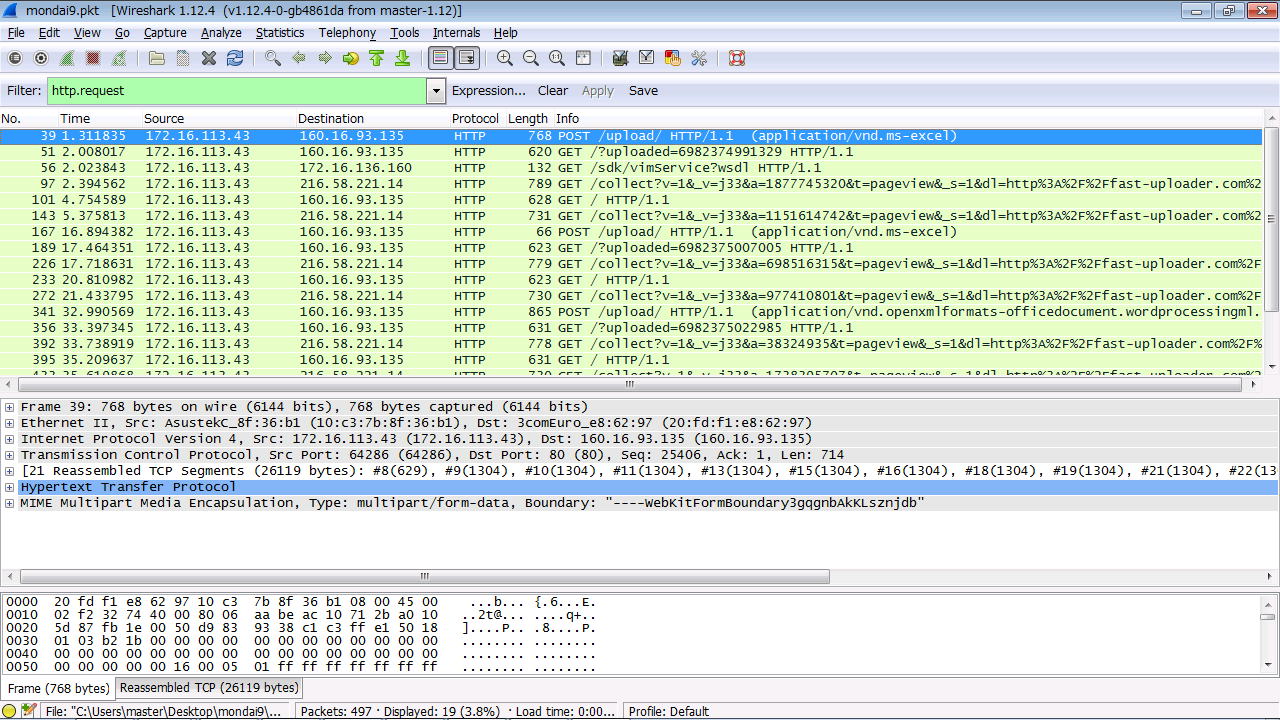The width and height of the screenshot is (1280, 720).
Task: Click the Expression... button
Action: pos(489,90)
